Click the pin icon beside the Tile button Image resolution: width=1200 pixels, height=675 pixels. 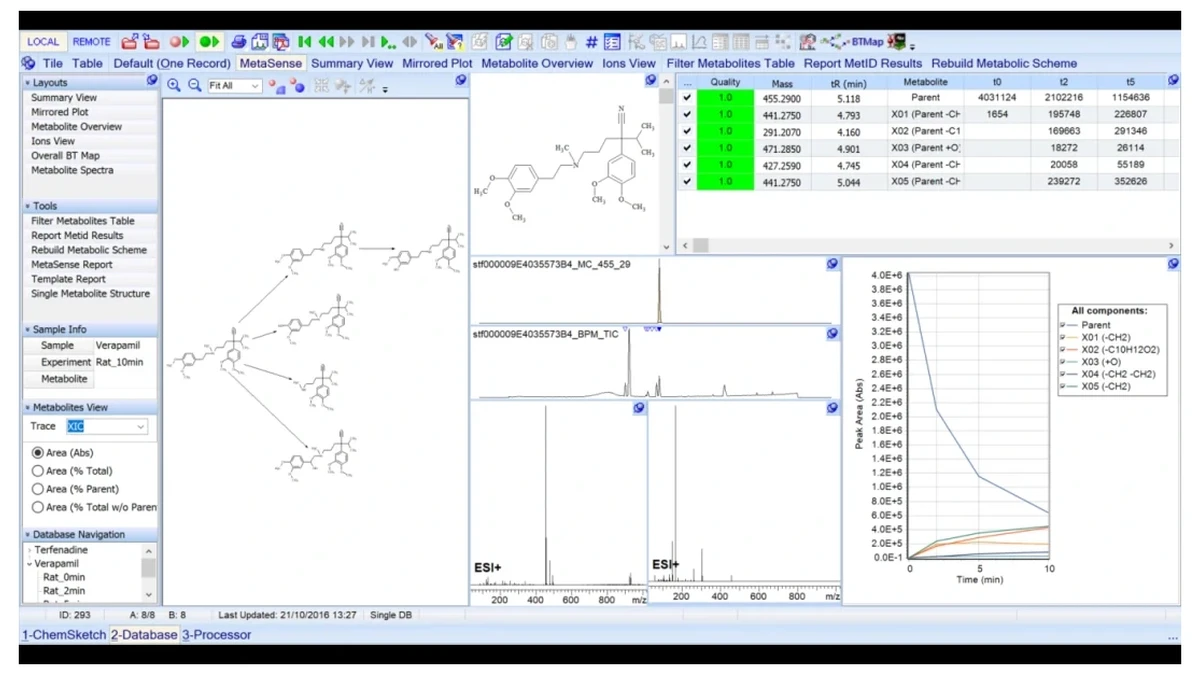pyautogui.click(x=28, y=63)
